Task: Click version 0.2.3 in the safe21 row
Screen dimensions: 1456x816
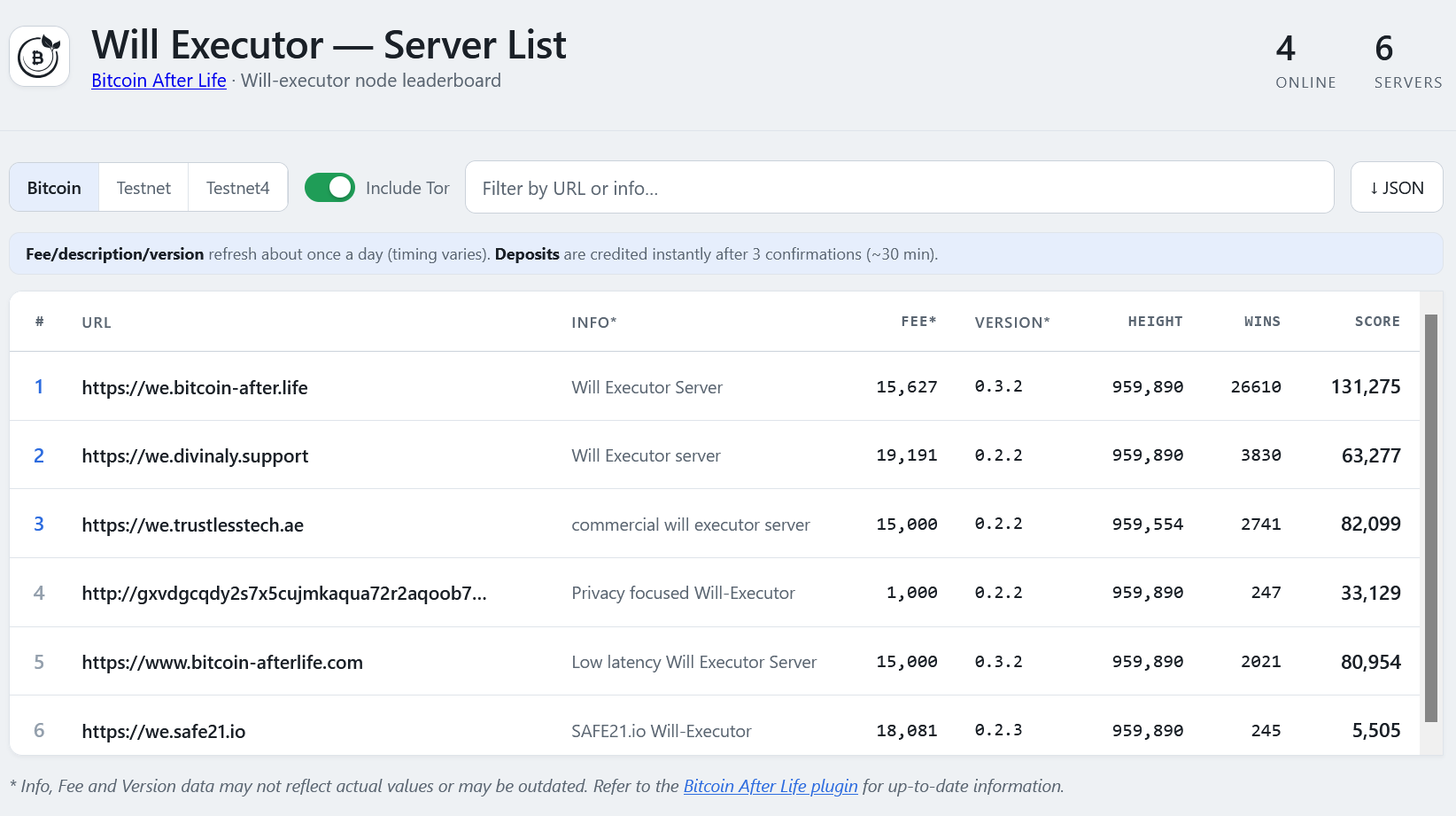Action: pyautogui.click(x=998, y=730)
